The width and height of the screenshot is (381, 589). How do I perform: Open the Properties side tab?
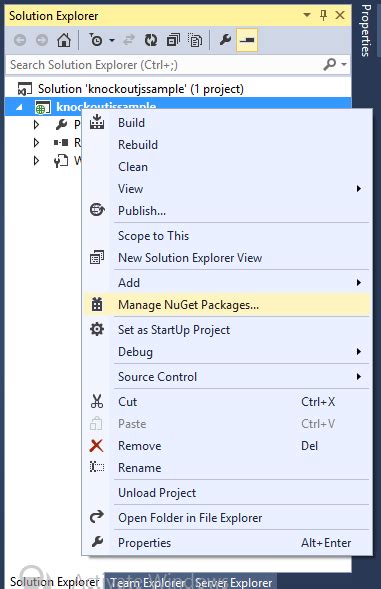click(365, 30)
